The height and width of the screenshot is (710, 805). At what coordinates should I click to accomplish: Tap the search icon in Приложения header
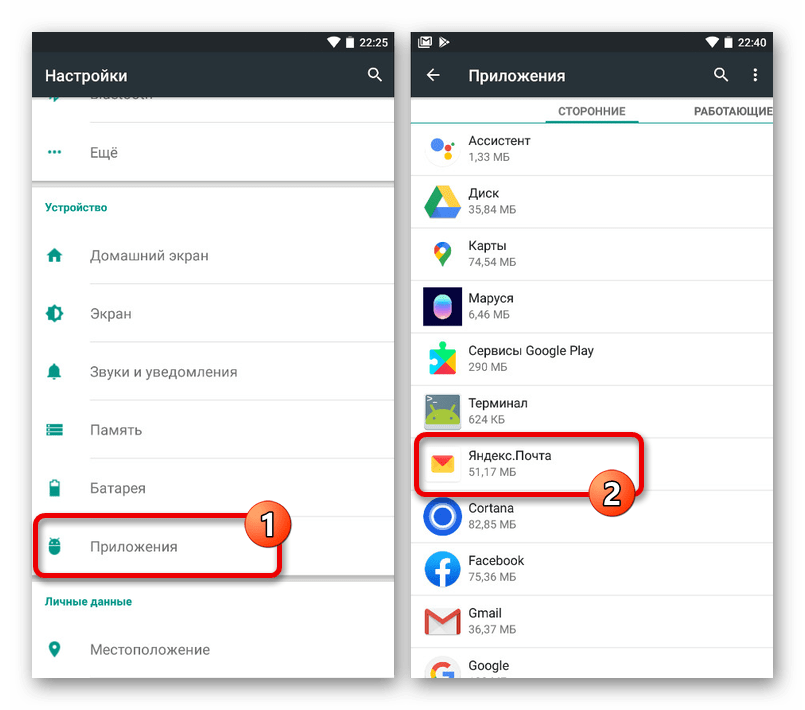[x=721, y=75]
